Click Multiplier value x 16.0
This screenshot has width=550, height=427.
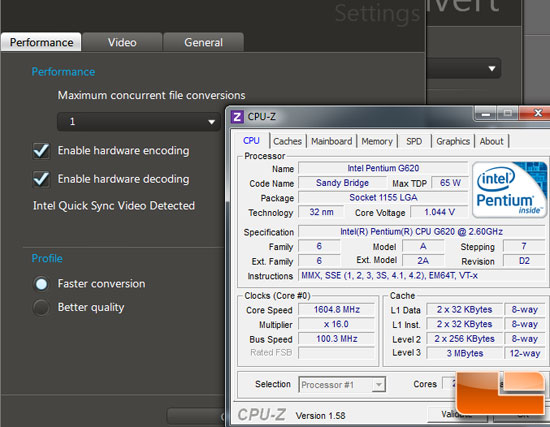click(x=337, y=325)
